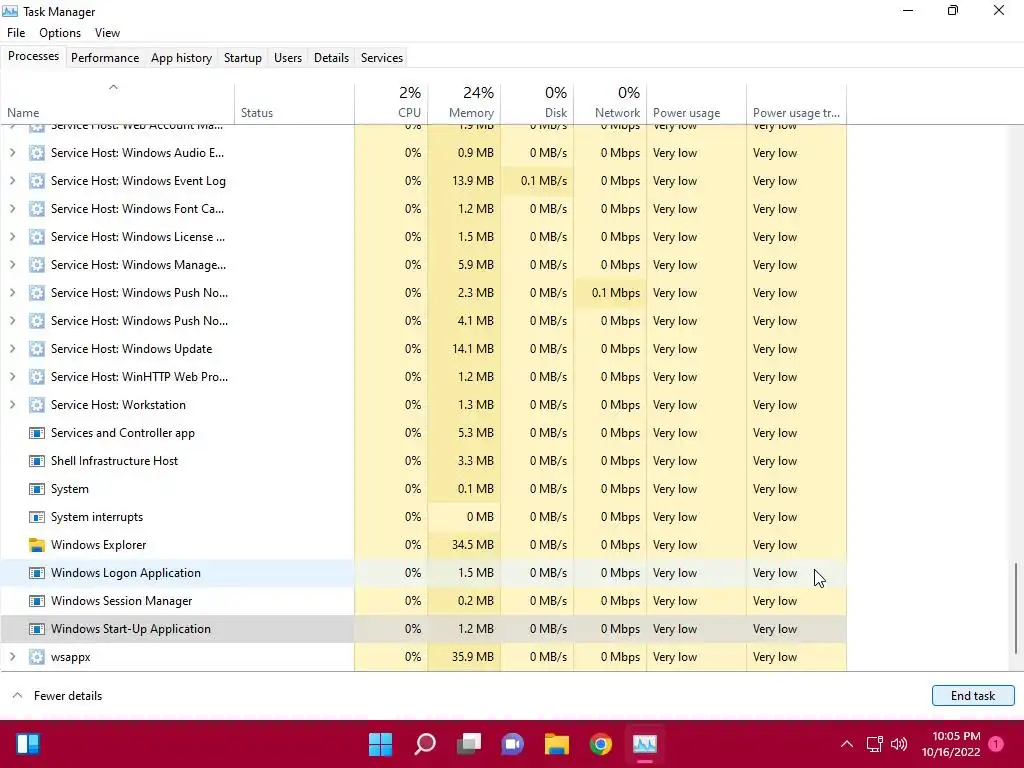Expand Service Host: Windows Manage... row
The image size is (1024, 768).
coord(12,264)
